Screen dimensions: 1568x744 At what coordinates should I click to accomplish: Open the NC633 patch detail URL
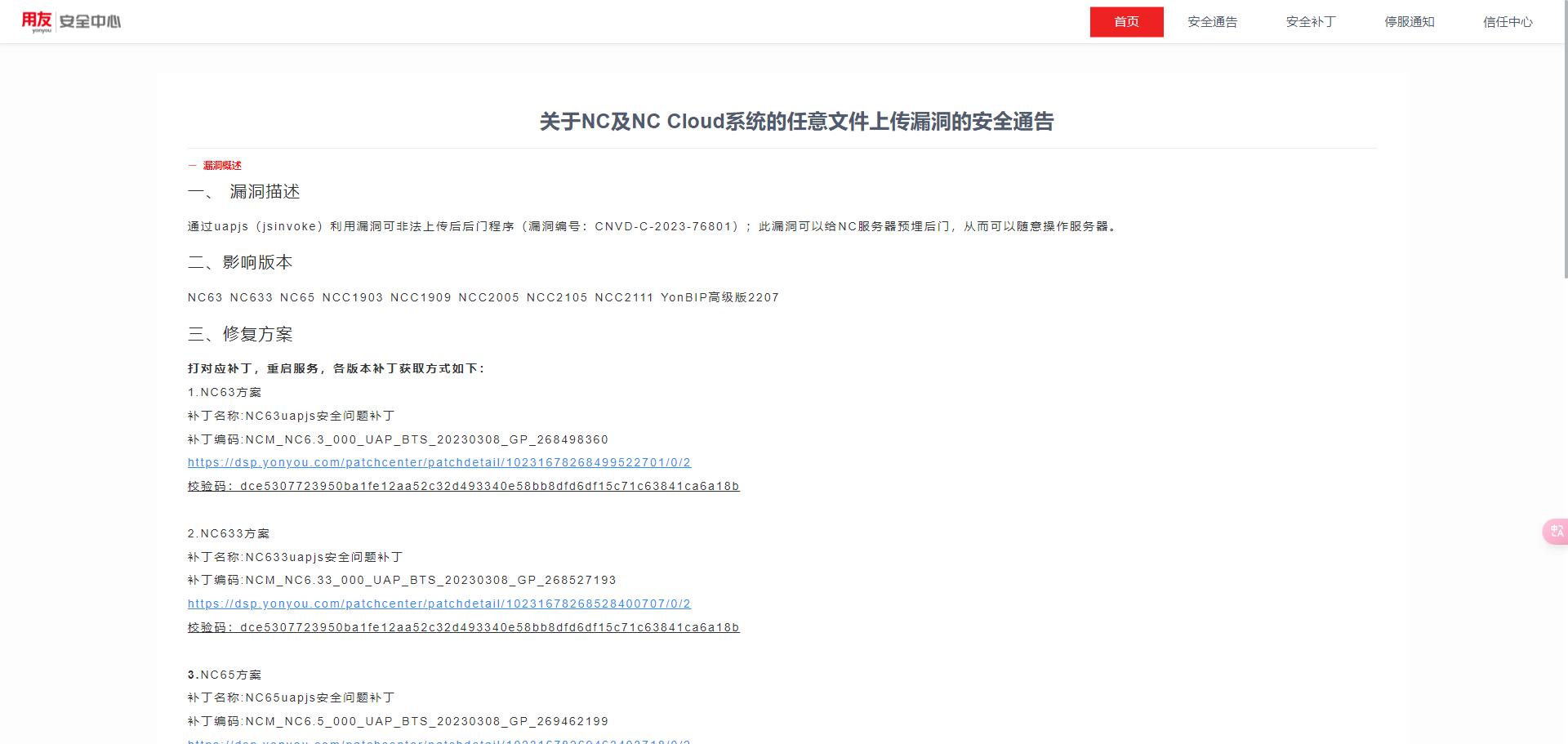tap(439, 604)
